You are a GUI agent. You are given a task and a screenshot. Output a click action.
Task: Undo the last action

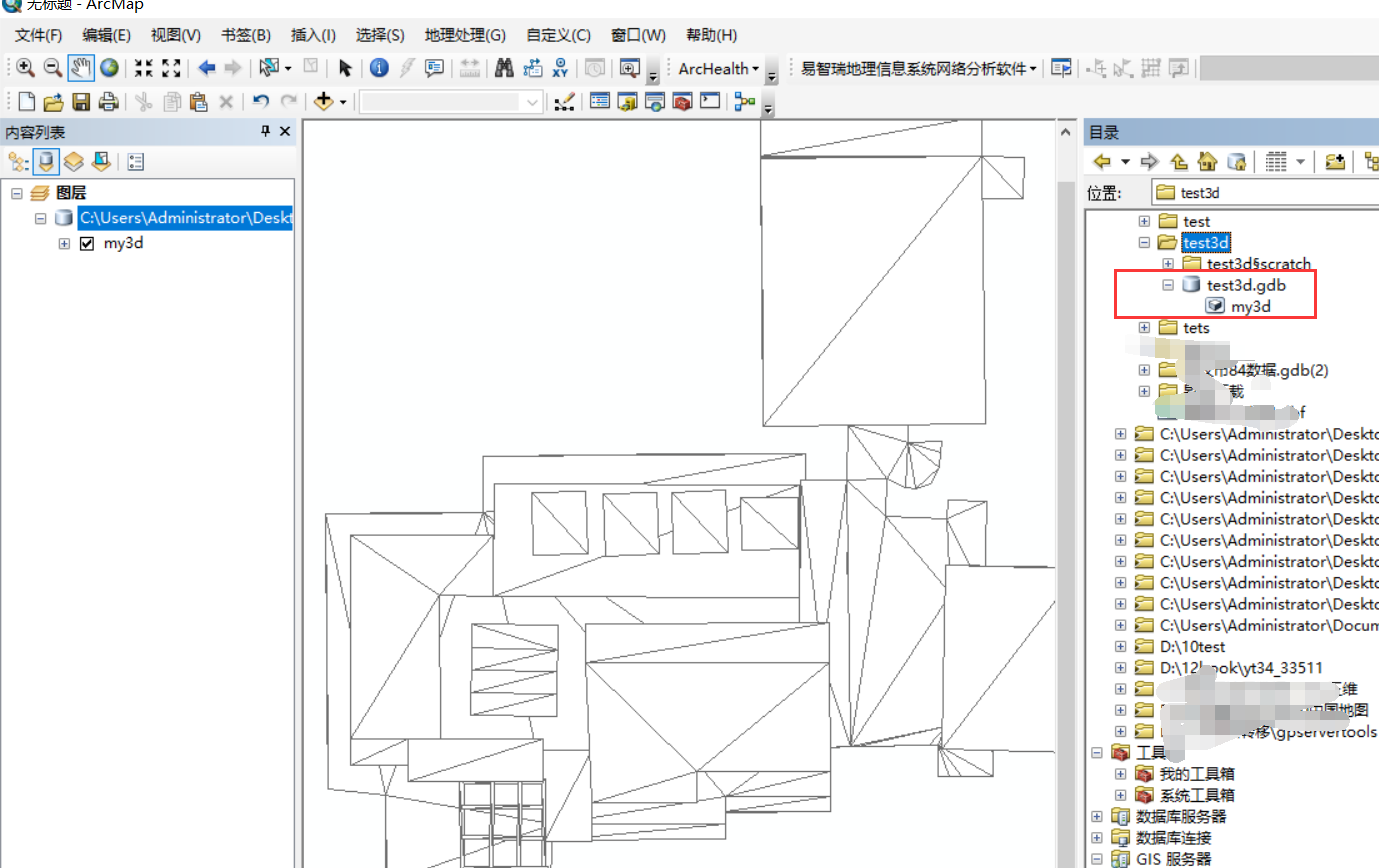point(261,101)
